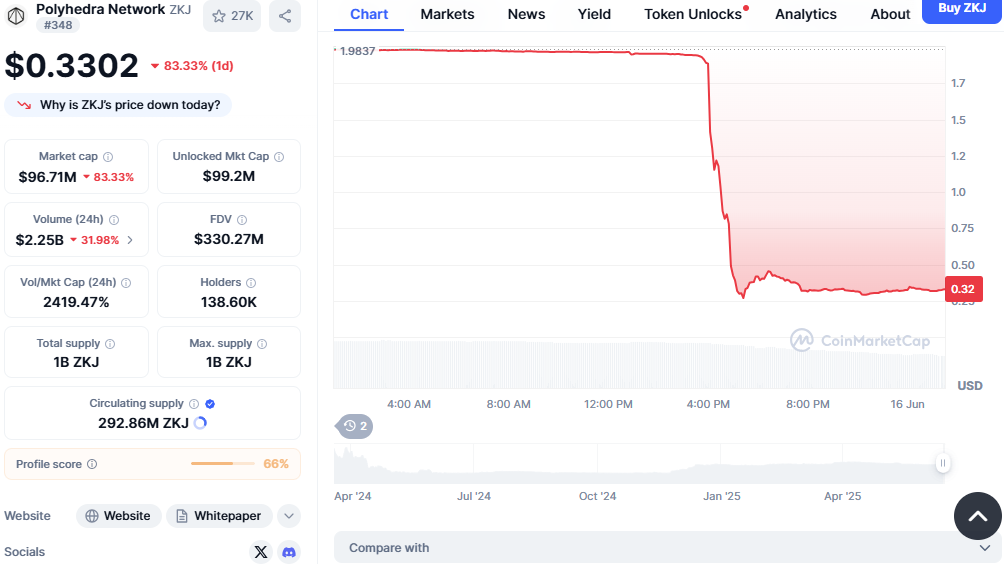Click the Holders info icon
Screen dimensions: 1004x564
(251, 282)
